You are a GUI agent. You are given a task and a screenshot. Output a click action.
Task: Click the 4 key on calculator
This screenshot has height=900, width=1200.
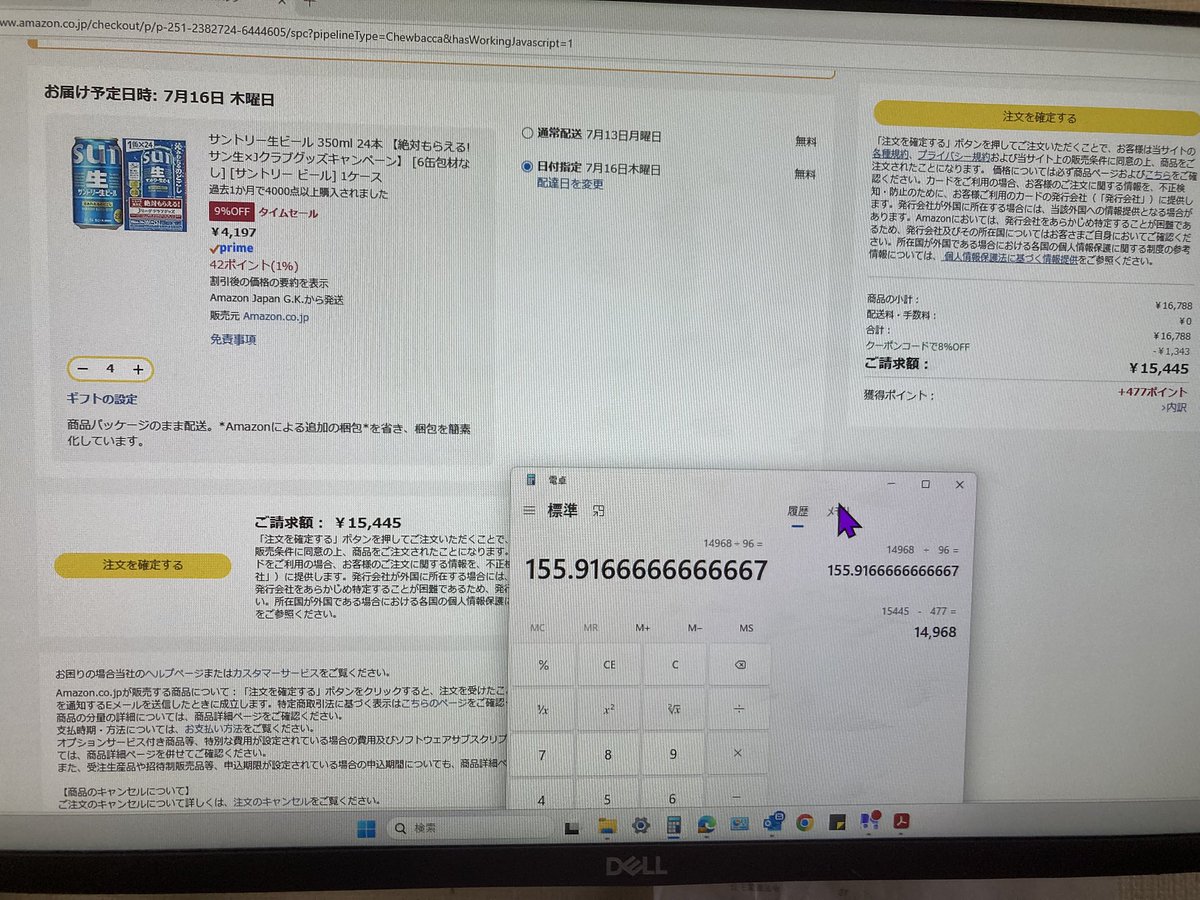[542, 796]
